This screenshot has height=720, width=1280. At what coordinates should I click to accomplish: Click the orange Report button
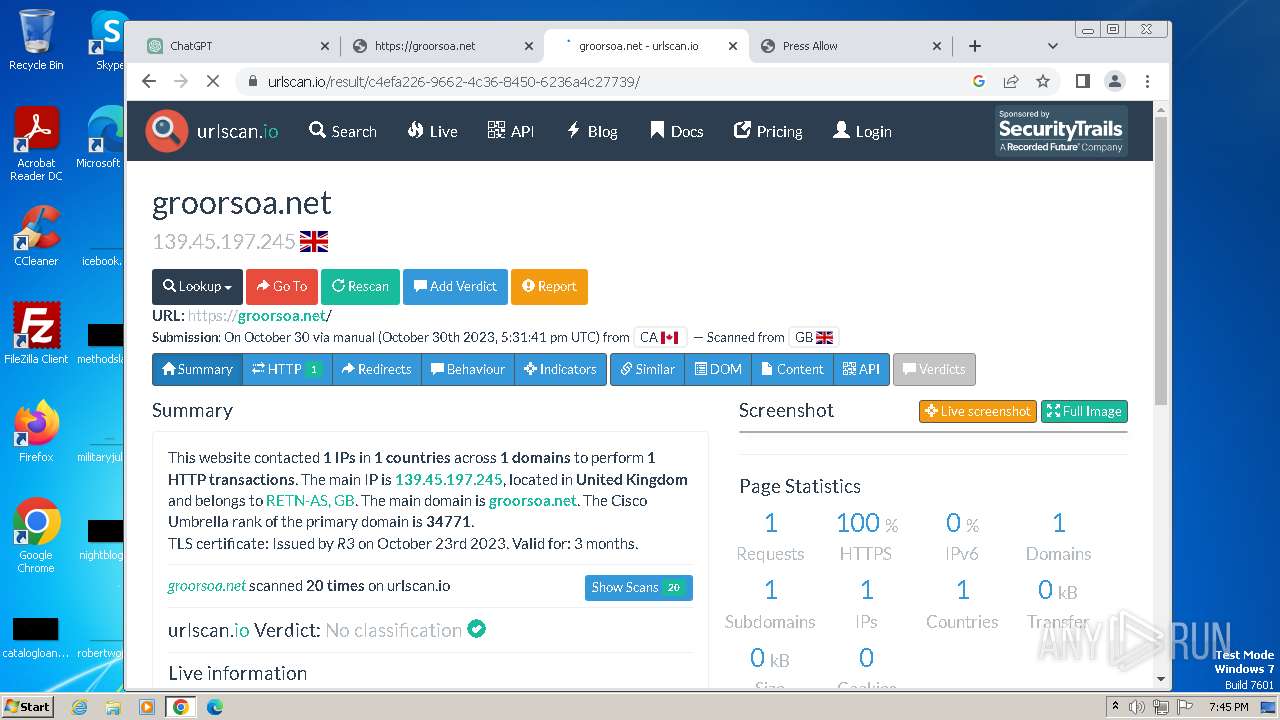coord(549,286)
